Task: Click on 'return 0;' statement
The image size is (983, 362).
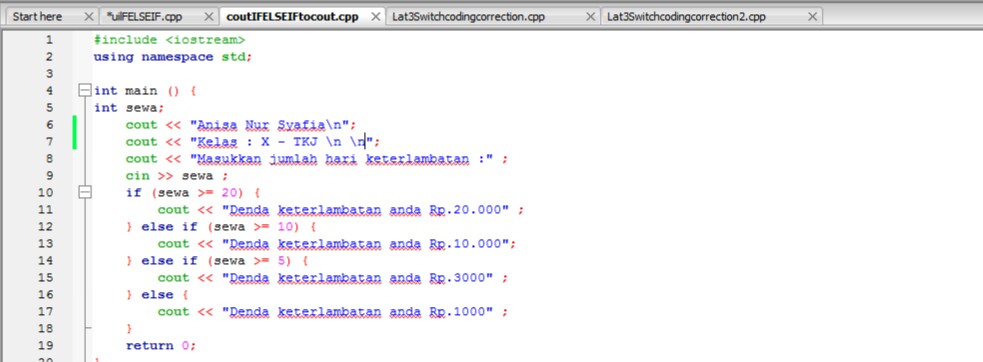Action: click(161, 346)
